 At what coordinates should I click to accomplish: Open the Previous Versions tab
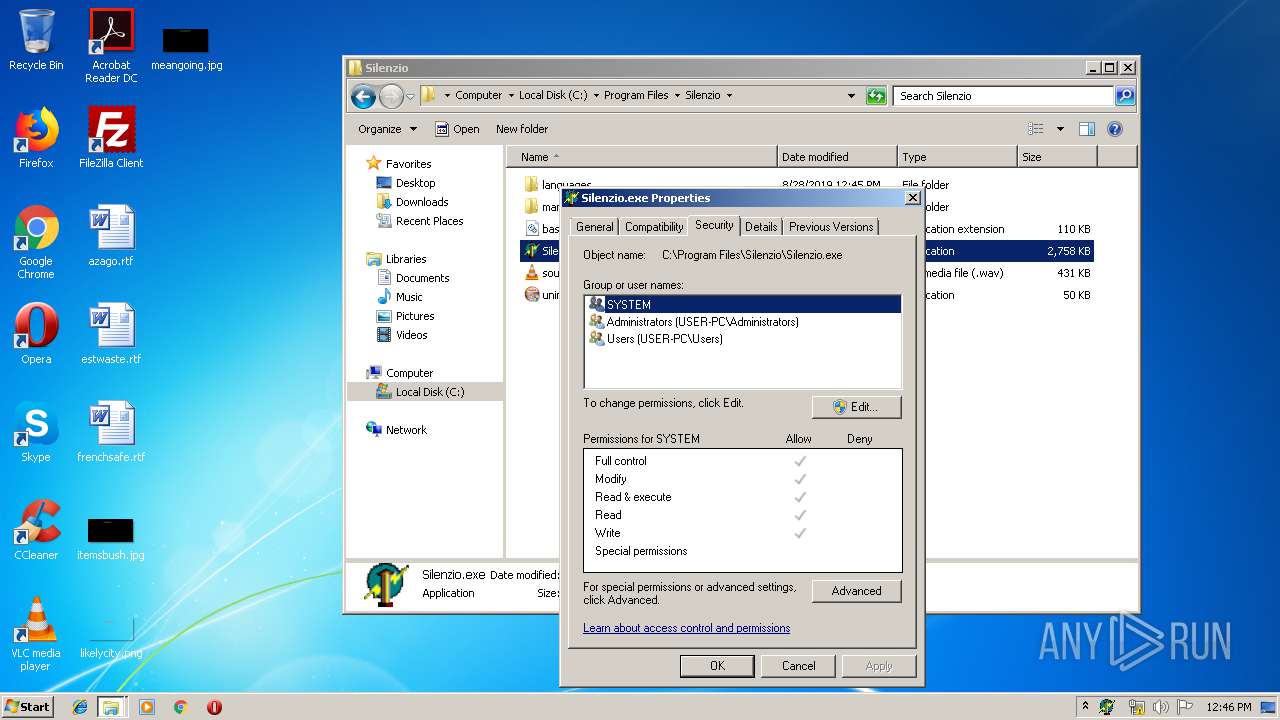click(831, 227)
